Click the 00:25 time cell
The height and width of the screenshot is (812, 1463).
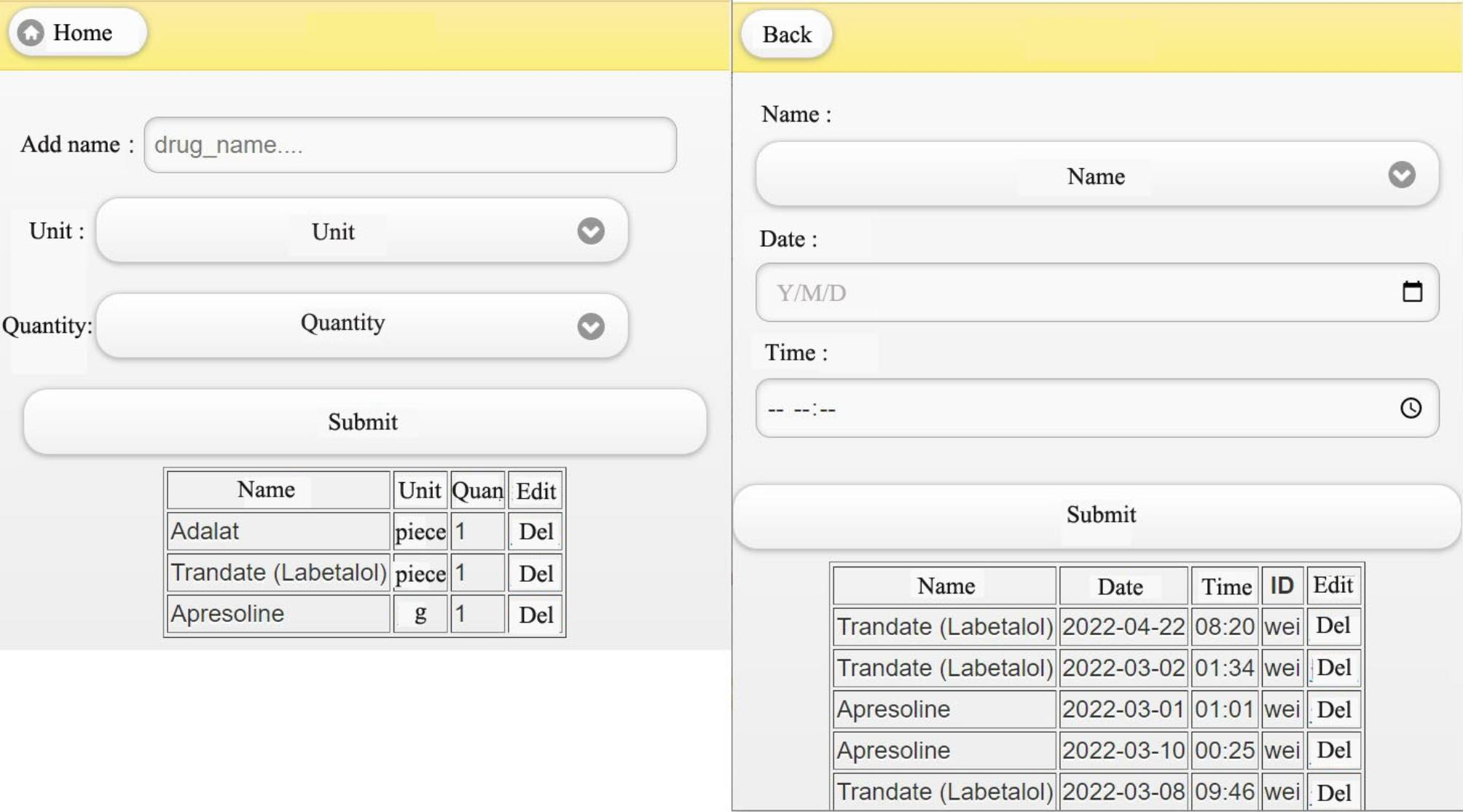[x=1225, y=751]
